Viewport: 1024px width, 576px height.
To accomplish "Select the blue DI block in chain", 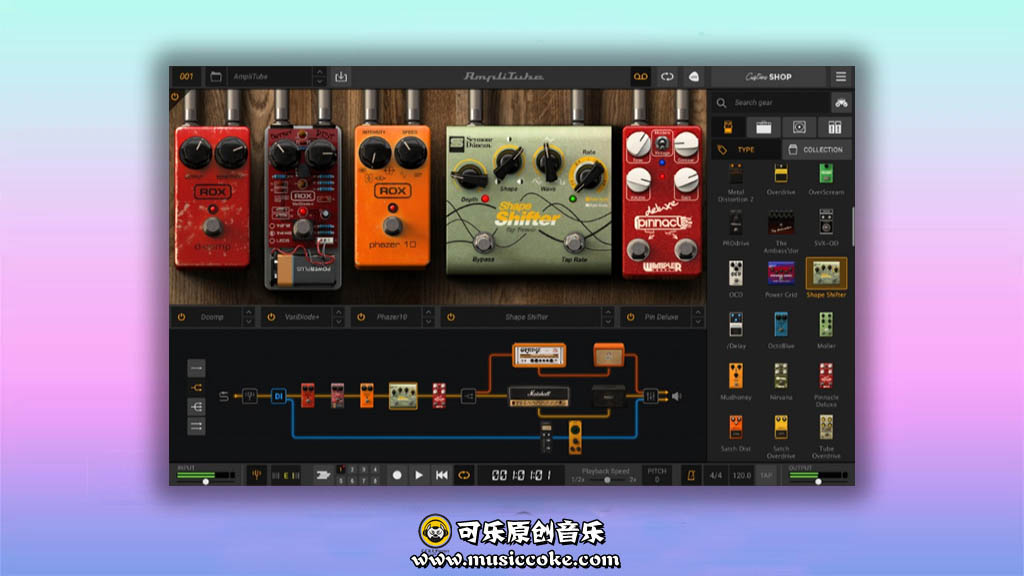I will 278,396.
